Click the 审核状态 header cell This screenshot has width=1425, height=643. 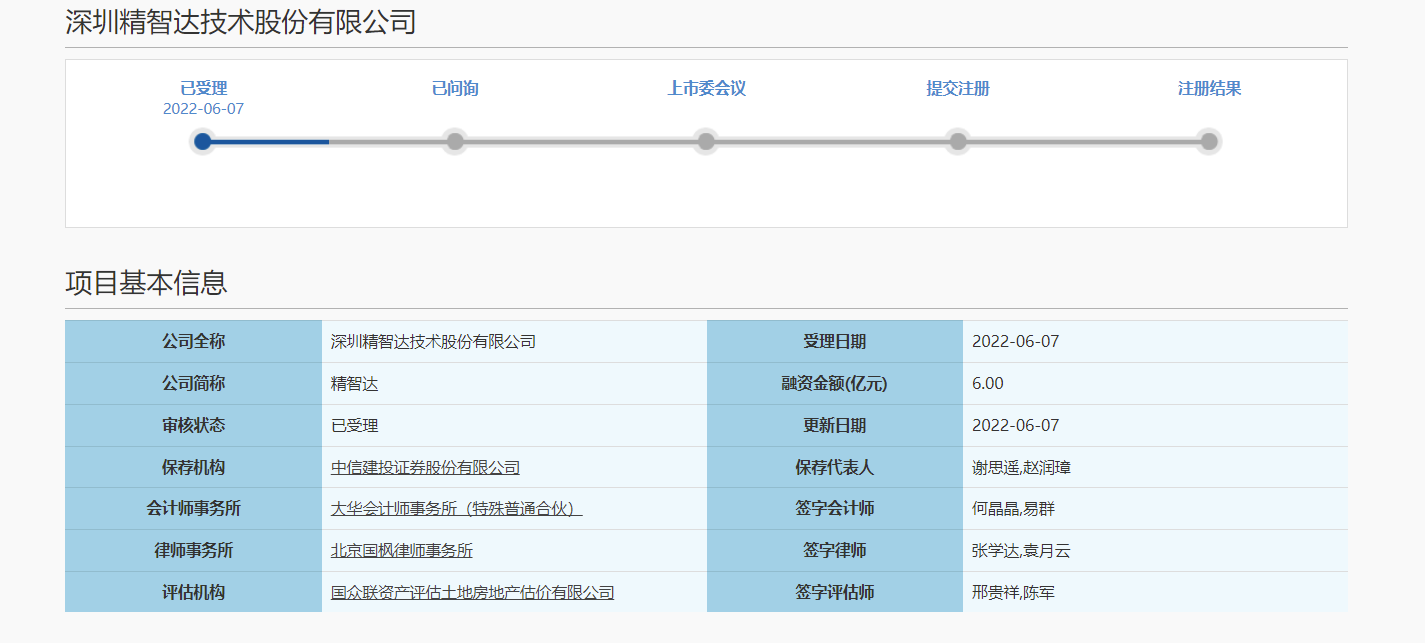(x=193, y=425)
